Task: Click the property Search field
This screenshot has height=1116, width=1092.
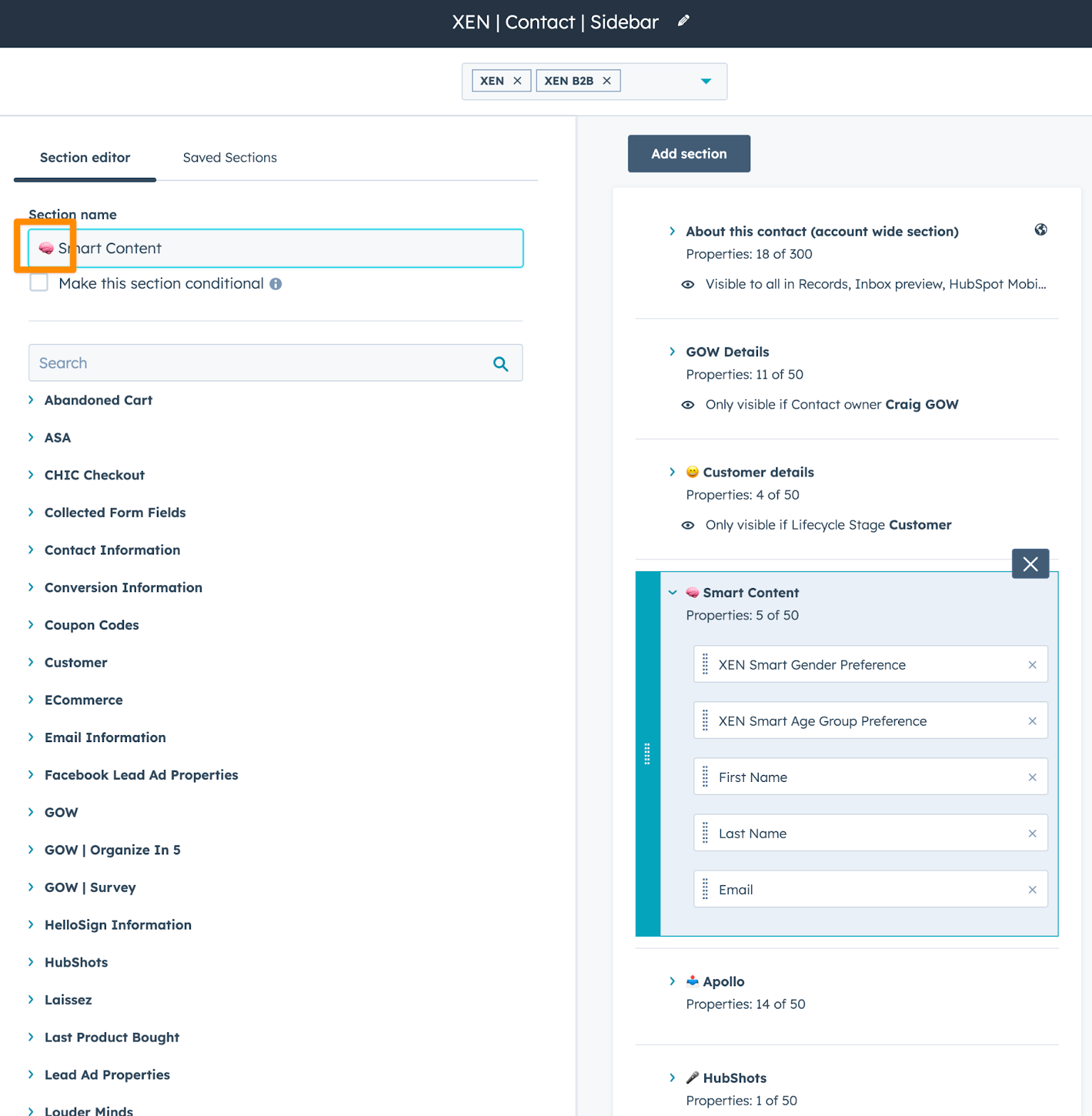Action: tap(276, 363)
